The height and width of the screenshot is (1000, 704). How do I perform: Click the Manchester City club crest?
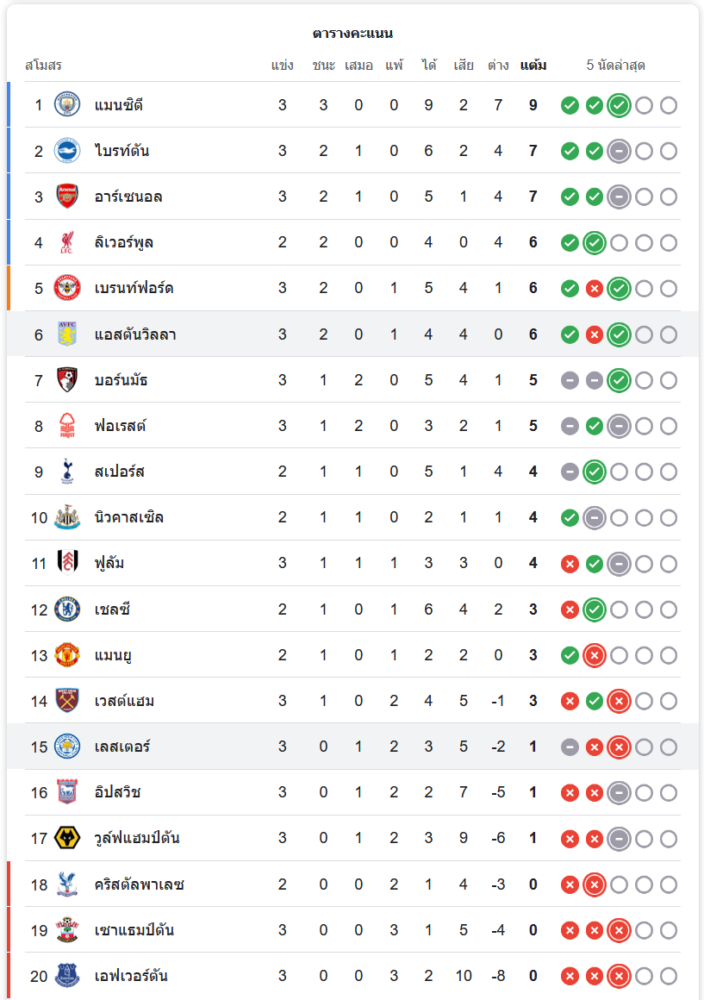(67, 104)
